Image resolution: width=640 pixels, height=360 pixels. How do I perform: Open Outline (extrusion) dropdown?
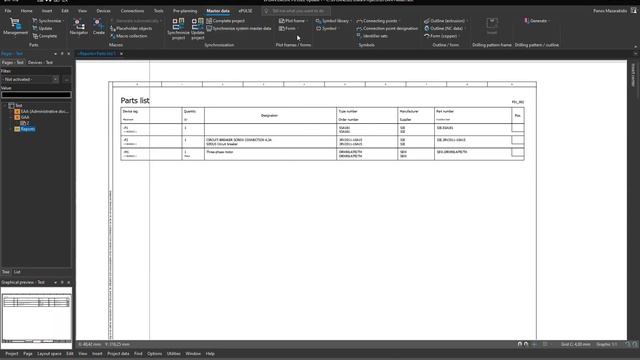pos(446,20)
